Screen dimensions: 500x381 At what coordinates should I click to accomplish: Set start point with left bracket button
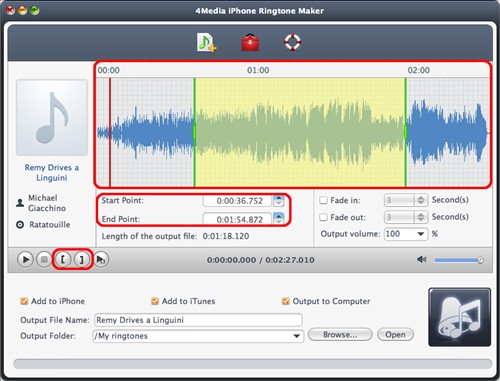click(63, 259)
